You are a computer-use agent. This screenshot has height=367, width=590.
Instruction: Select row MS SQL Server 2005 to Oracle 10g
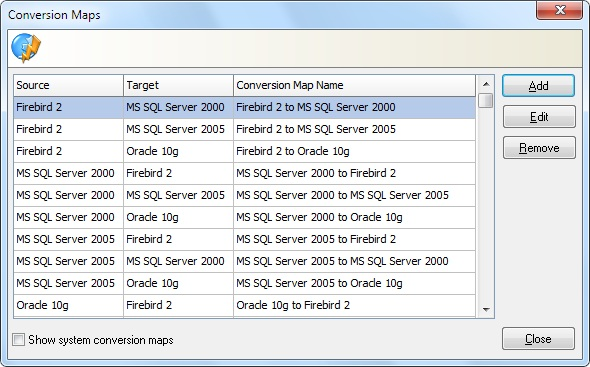coord(245,283)
